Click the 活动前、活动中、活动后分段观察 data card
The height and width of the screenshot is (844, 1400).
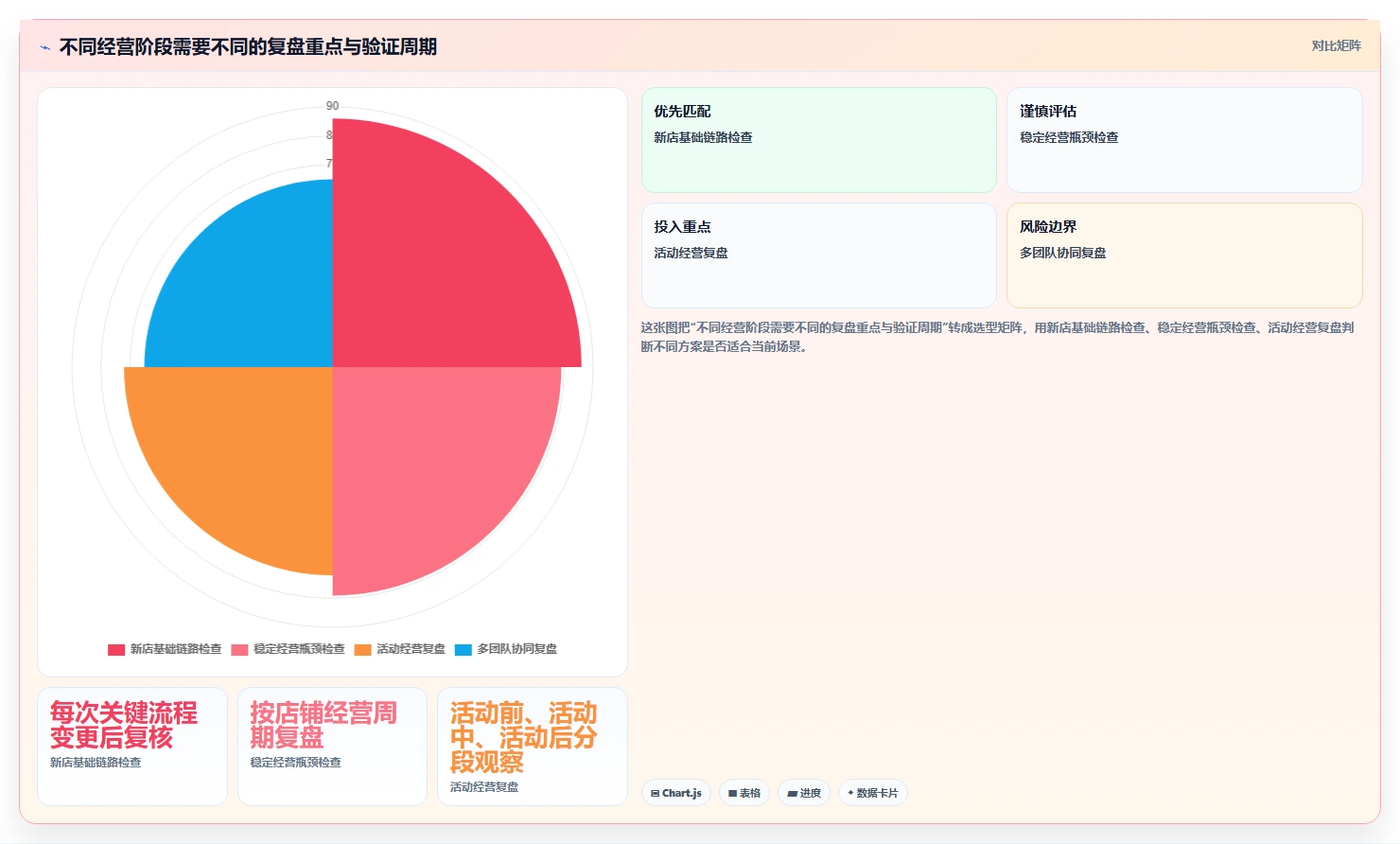tap(533, 747)
